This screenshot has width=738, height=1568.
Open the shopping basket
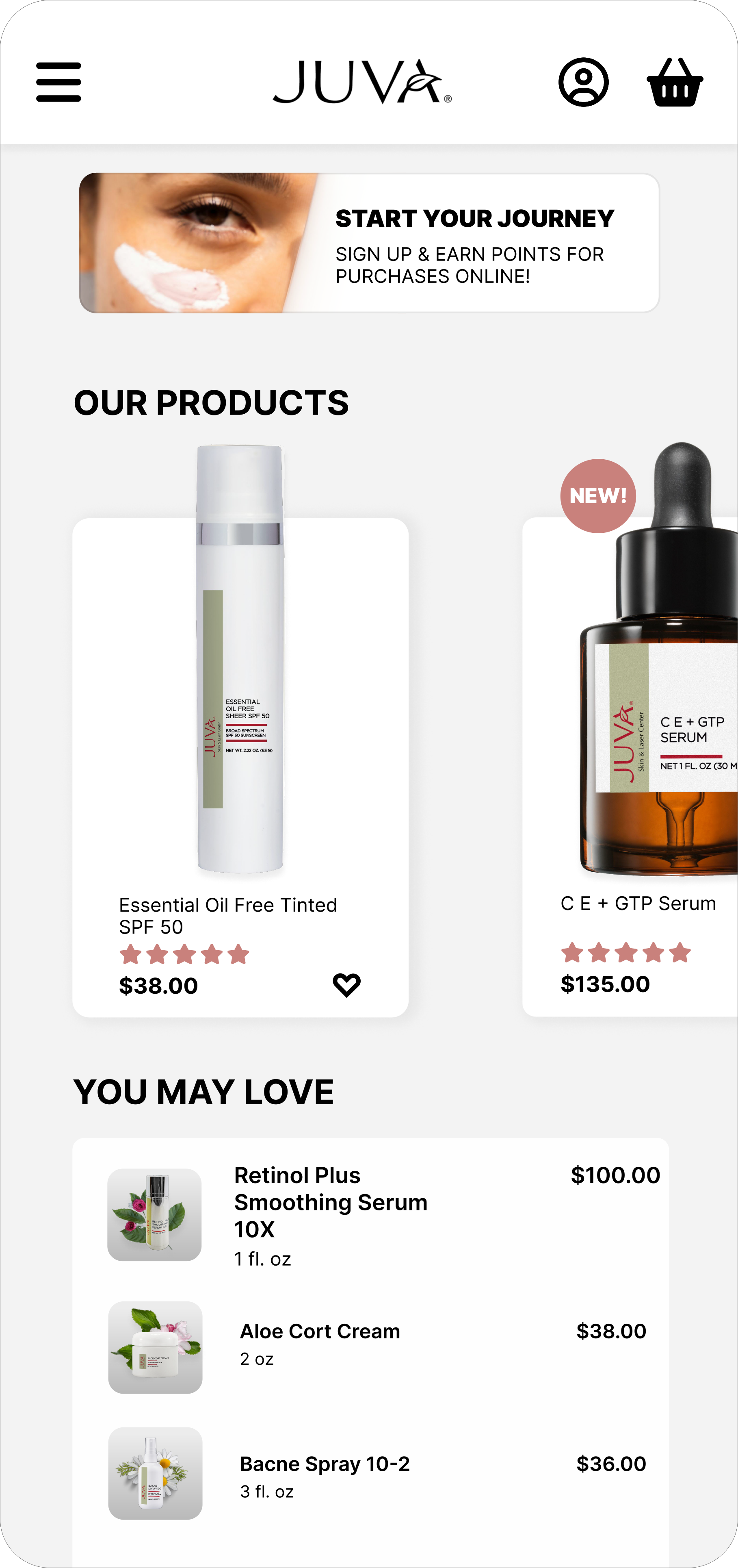point(675,82)
